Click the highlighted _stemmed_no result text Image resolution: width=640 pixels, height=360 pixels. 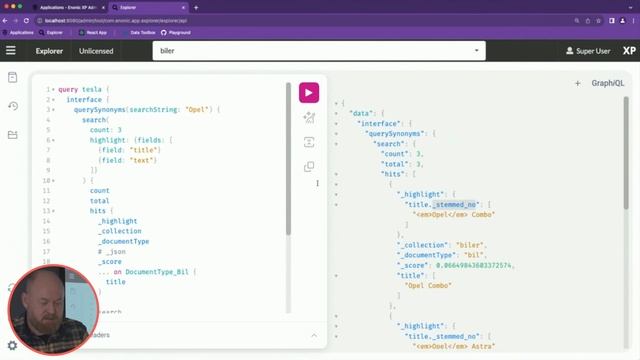tap(454, 204)
